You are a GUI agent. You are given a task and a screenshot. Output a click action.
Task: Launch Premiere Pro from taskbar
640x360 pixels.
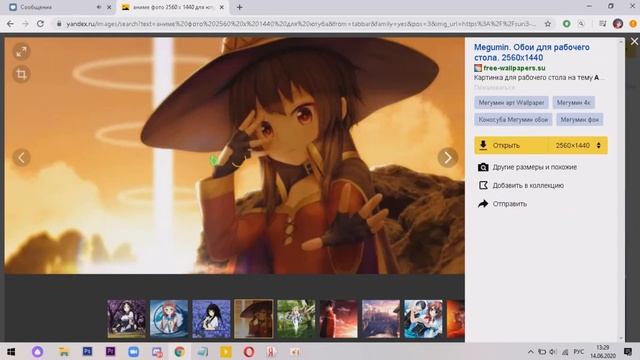111,351
